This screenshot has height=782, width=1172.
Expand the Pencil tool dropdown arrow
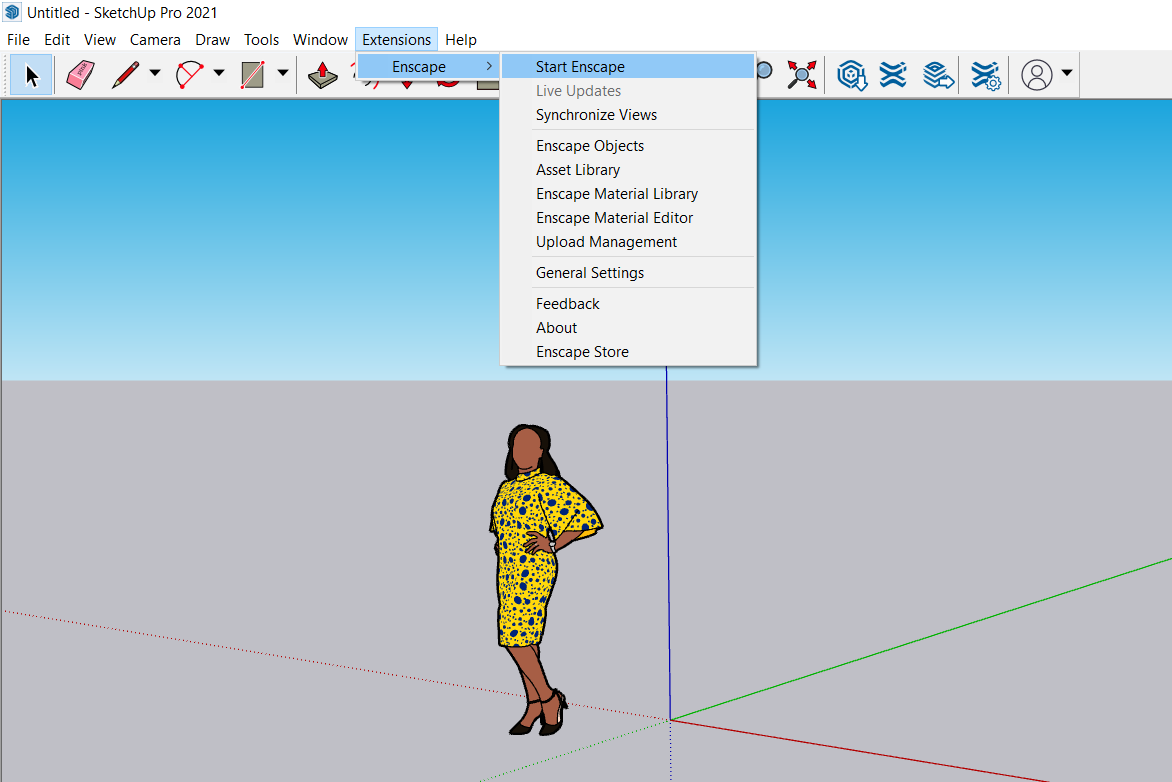[154, 73]
